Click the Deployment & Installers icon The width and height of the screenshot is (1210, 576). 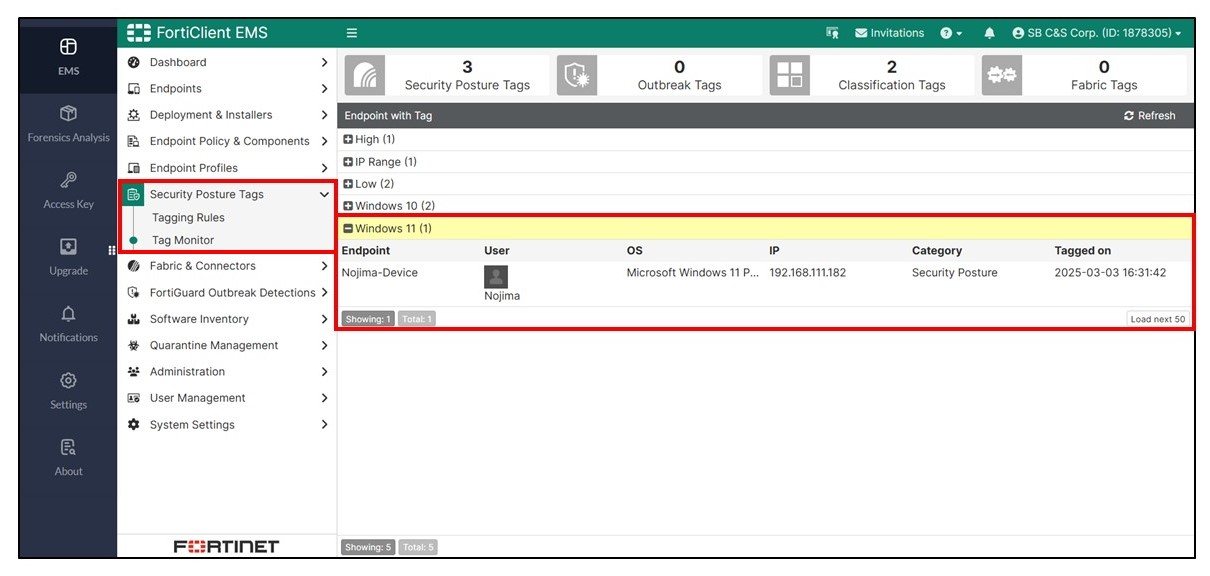click(x=133, y=115)
